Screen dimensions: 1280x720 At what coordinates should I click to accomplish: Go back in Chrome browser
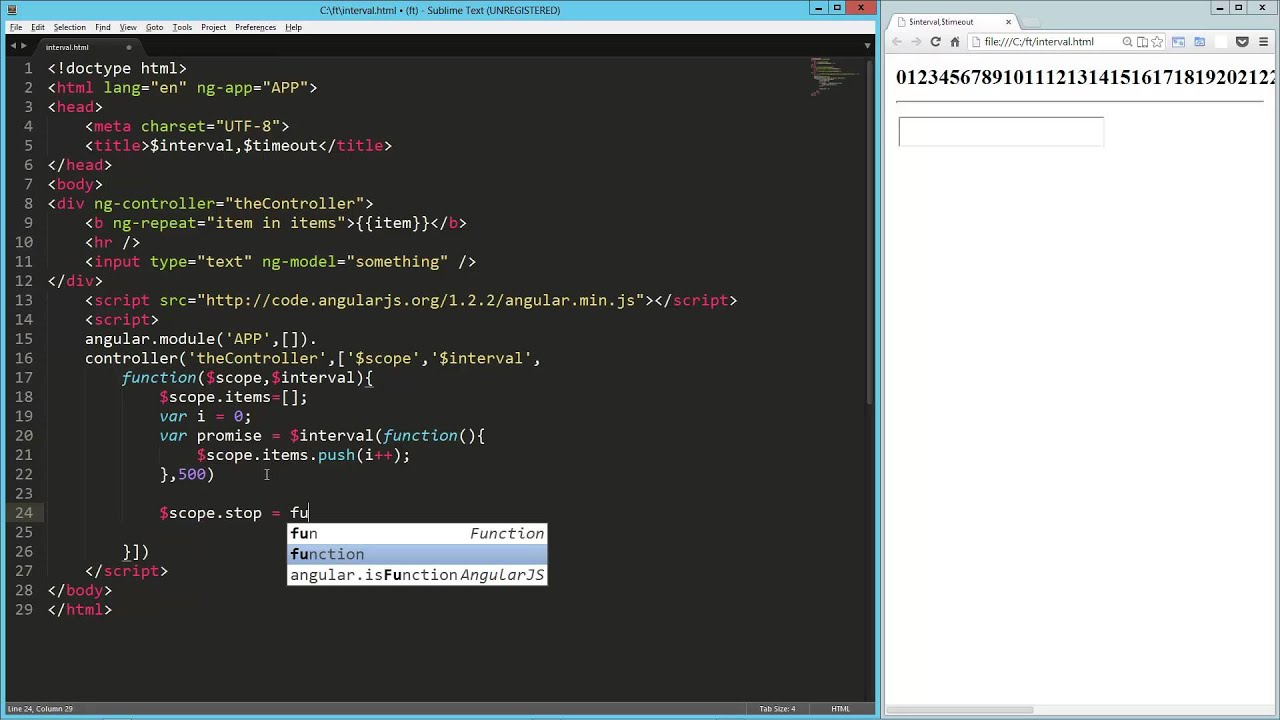[x=897, y=42]
